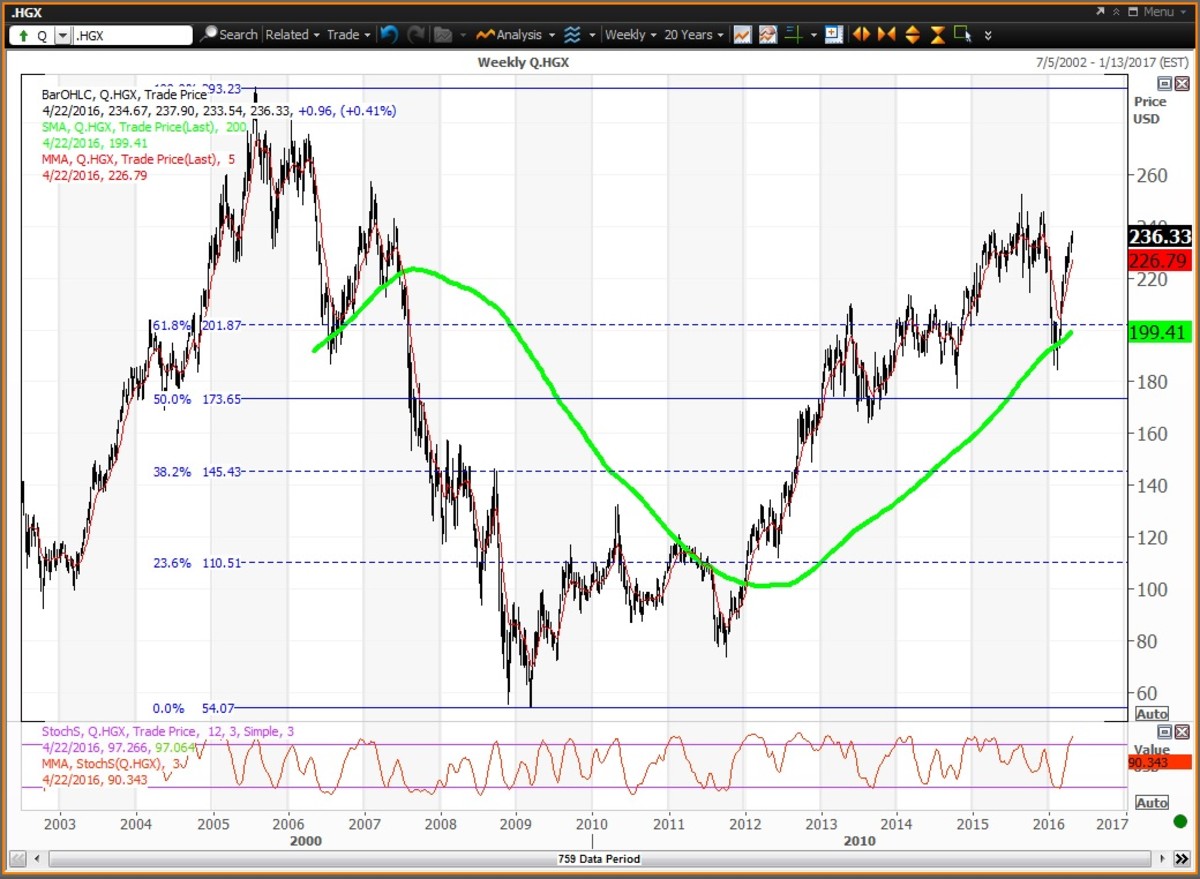
Task: Open the Weekly interval dropdown
Action: pos(630,35)
